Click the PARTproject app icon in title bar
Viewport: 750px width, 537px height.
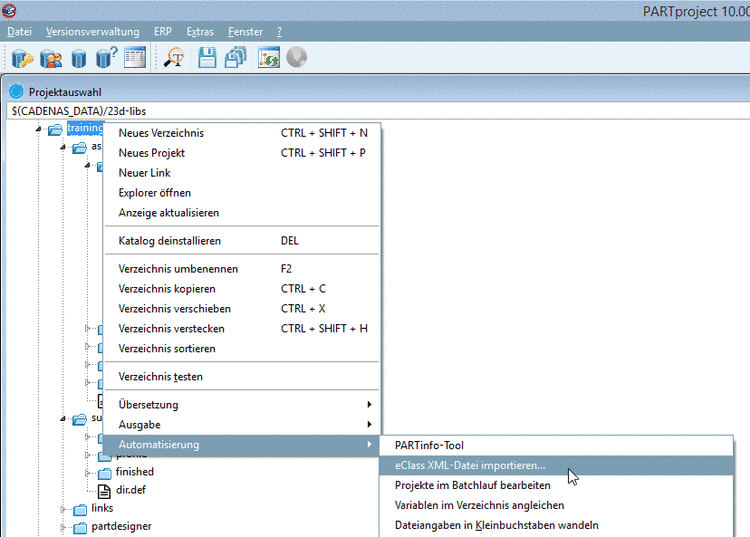pyautogui.click(x=9, y=10)
